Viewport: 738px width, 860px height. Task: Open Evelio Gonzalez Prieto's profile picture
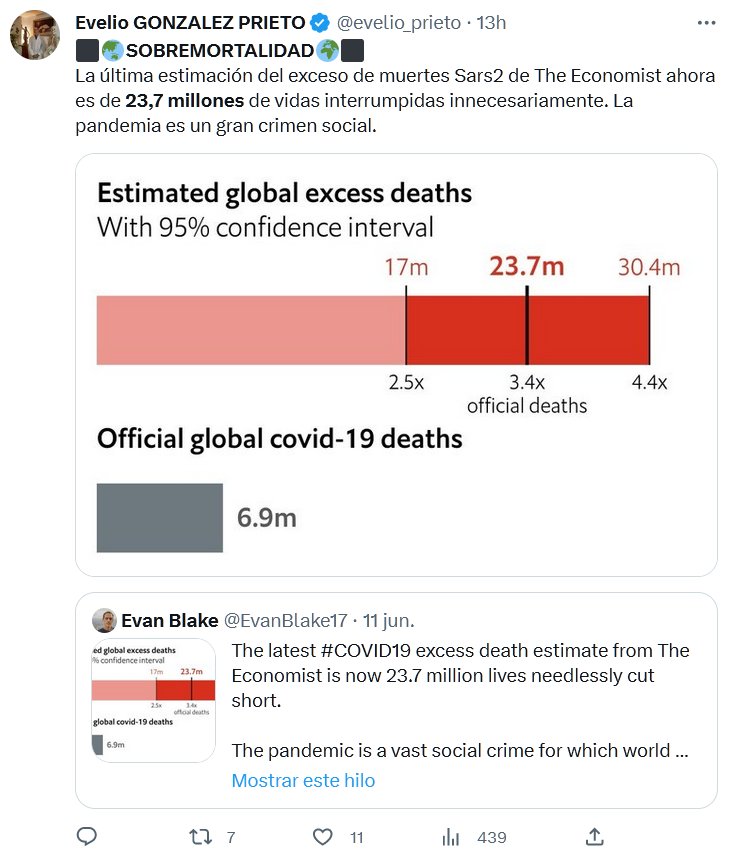click(x=35, y=35)
